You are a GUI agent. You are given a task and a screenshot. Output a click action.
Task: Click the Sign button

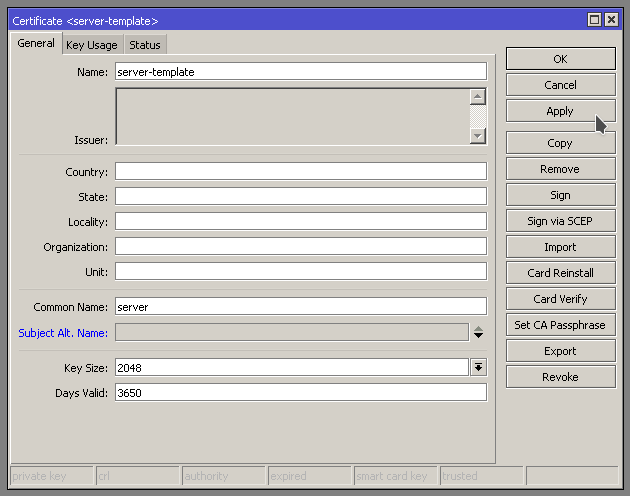tap(560, 195)
